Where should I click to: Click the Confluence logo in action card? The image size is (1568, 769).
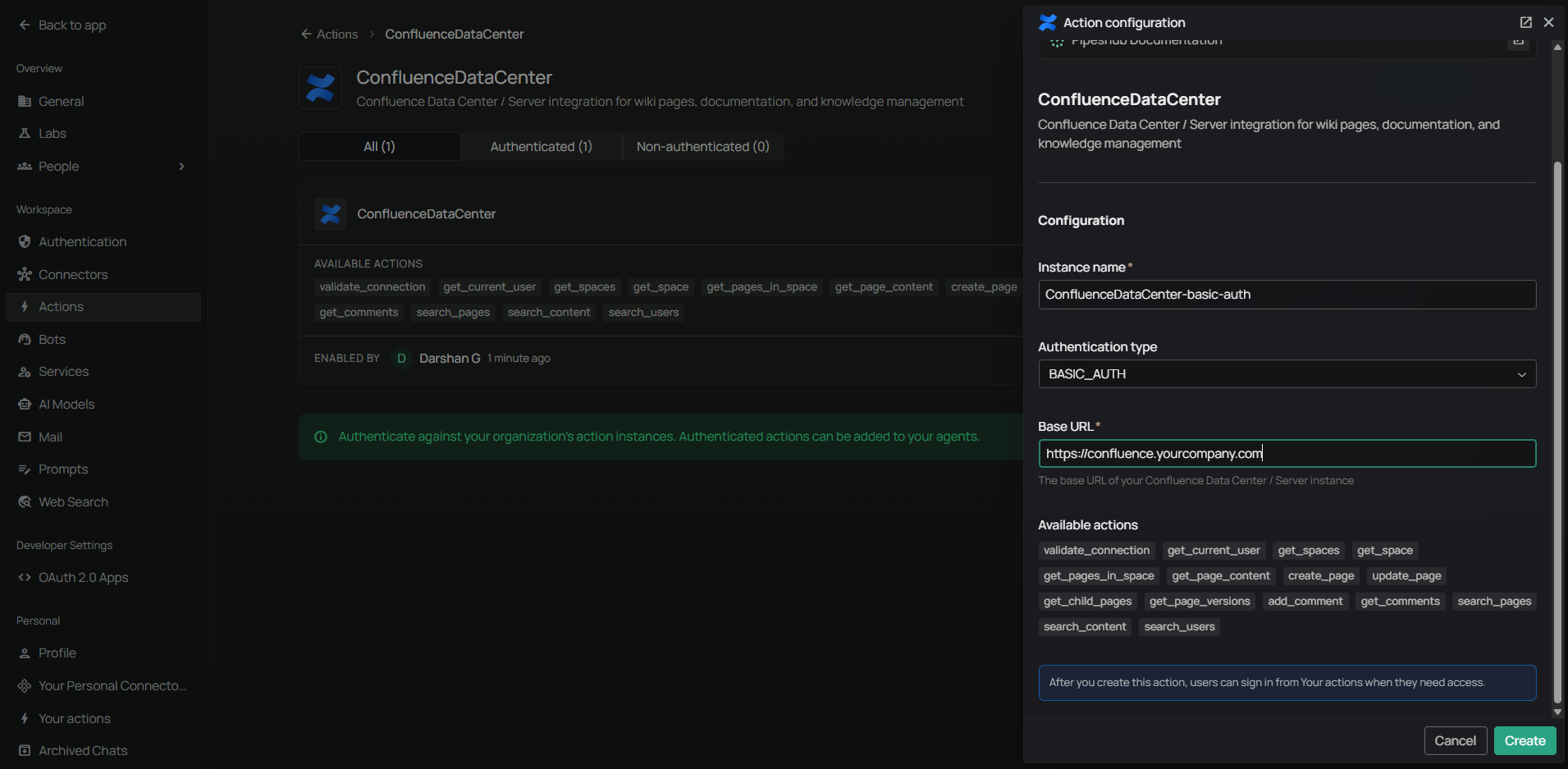coord(331,214)
